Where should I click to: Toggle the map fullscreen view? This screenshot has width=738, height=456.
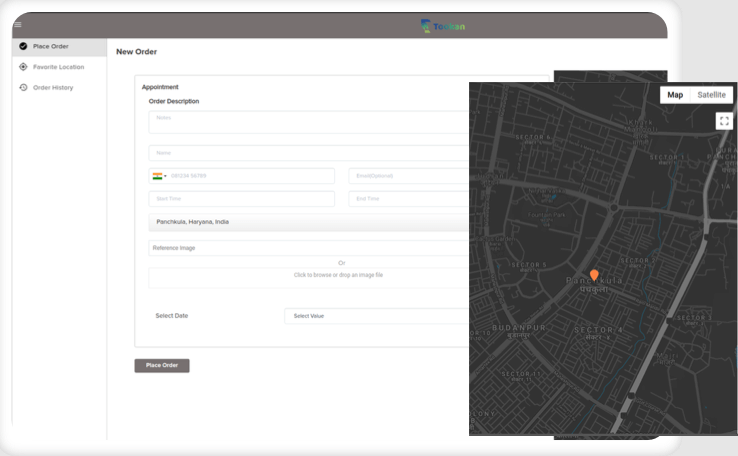point(724,120)
